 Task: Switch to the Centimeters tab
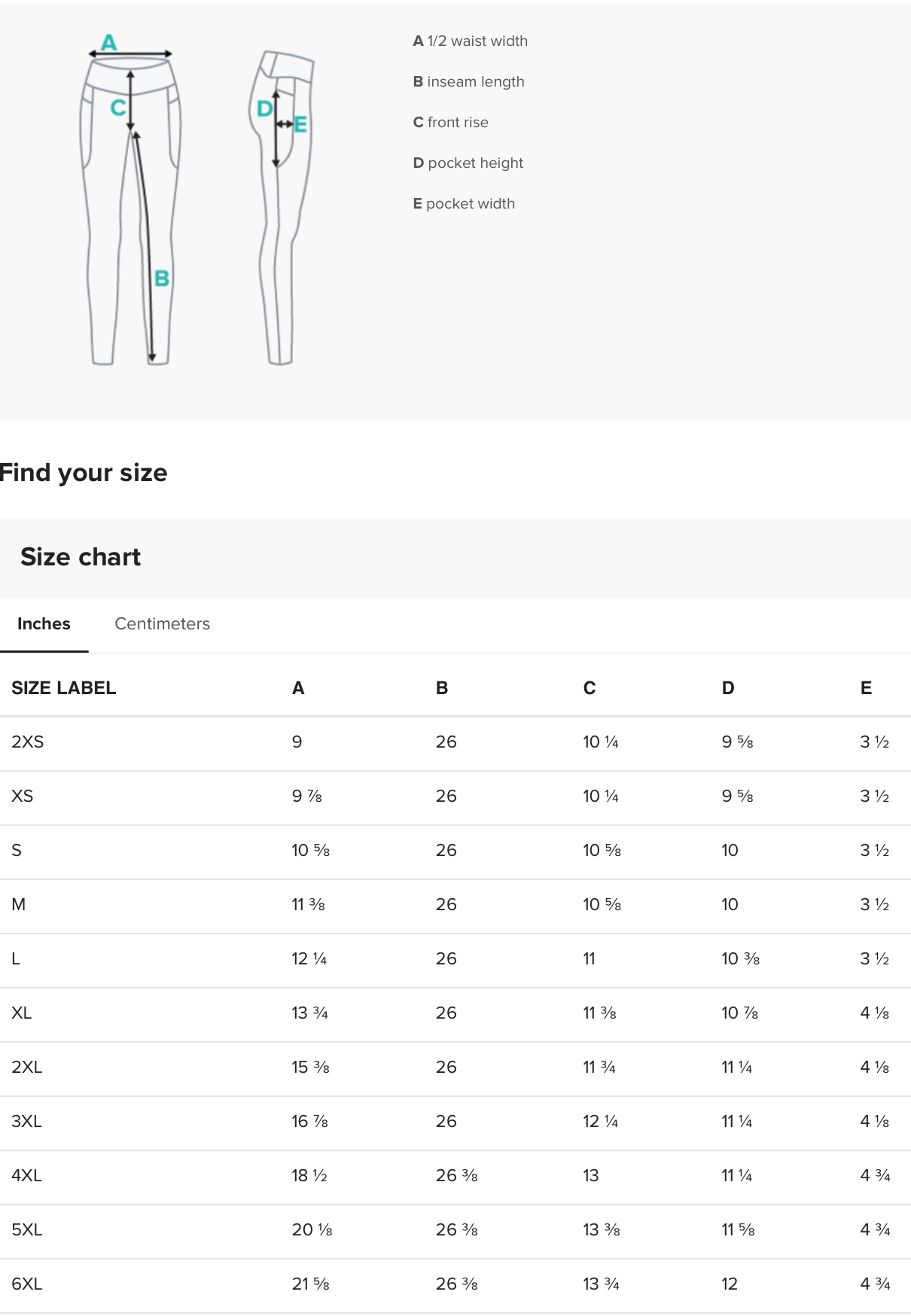tap(162, 623)
